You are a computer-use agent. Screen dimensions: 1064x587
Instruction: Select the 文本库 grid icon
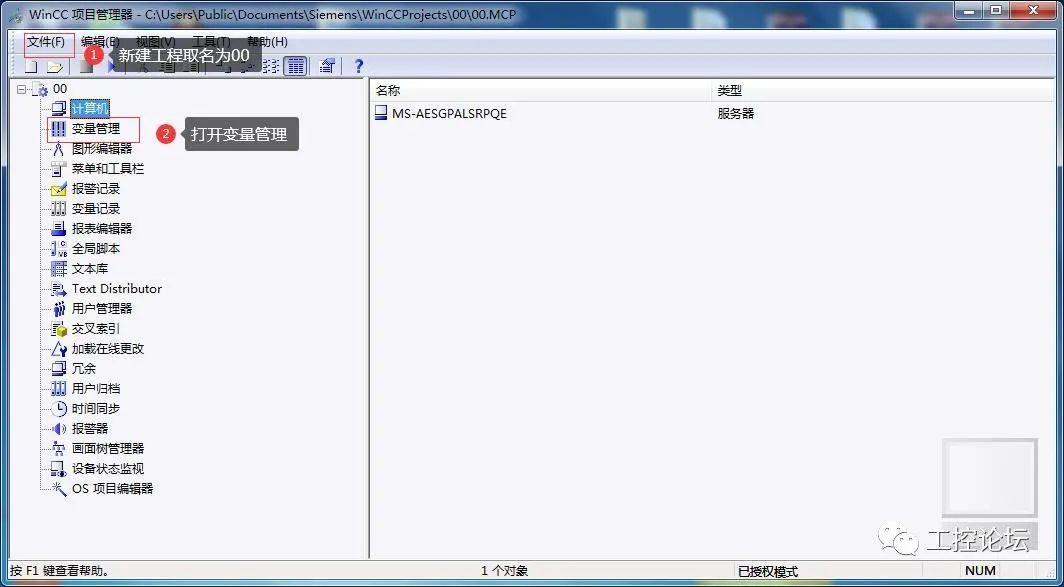click(60, 269)
